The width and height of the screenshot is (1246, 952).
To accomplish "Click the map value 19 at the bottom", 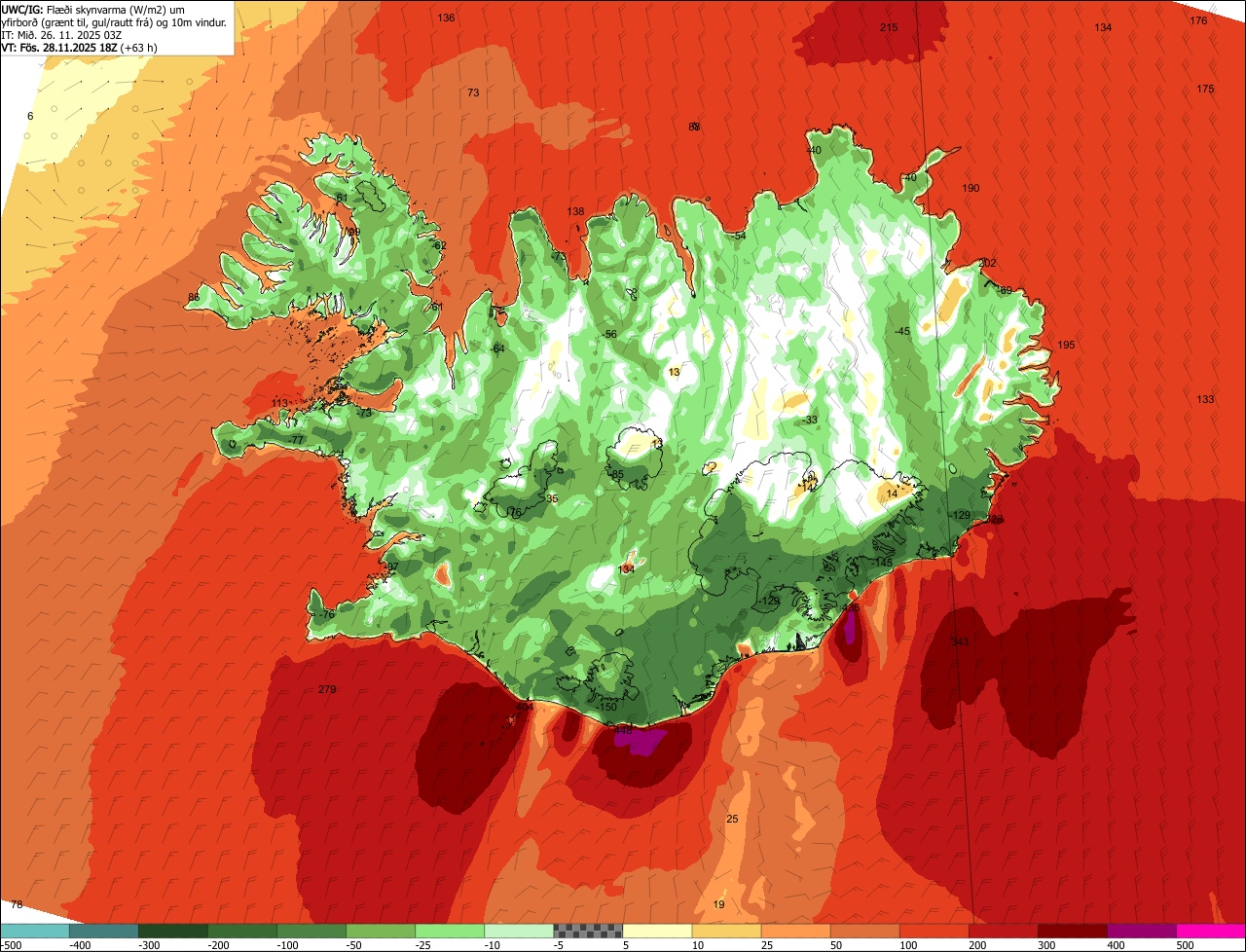I will point(718,904).
